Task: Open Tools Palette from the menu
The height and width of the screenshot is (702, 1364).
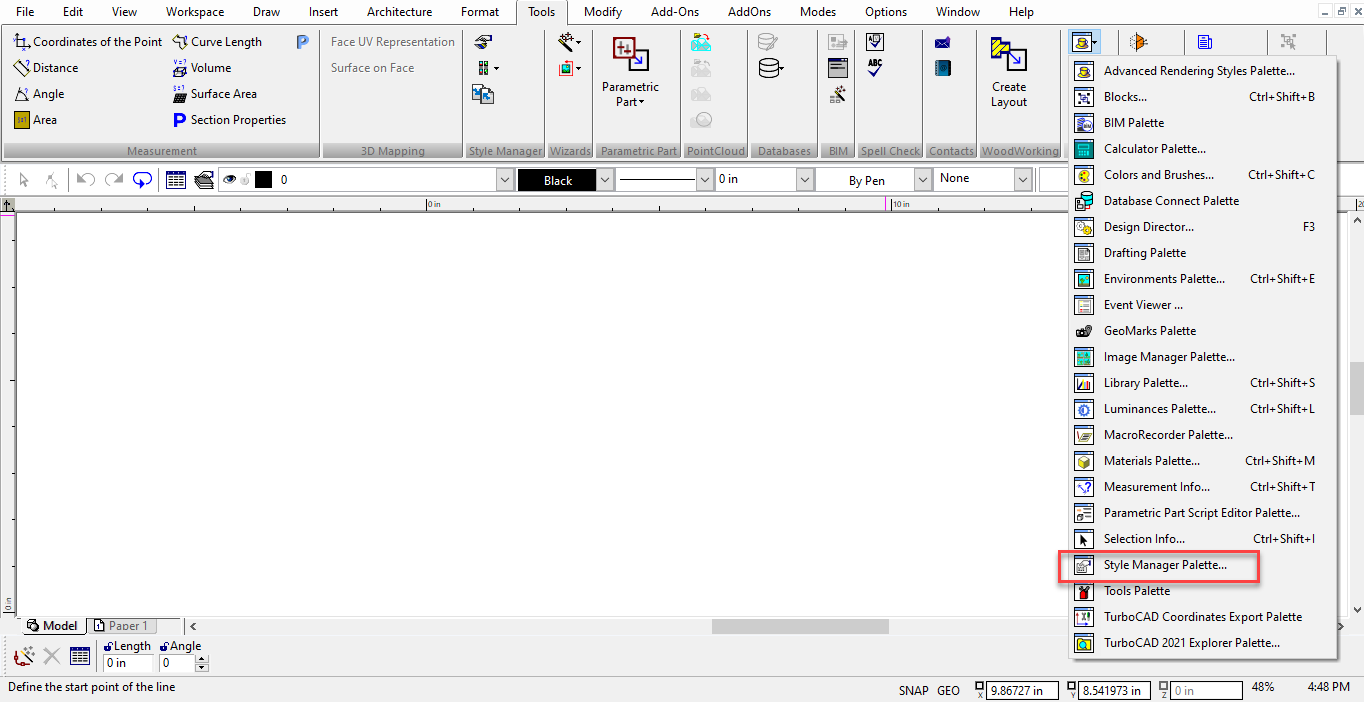Action: (1136, 591)
